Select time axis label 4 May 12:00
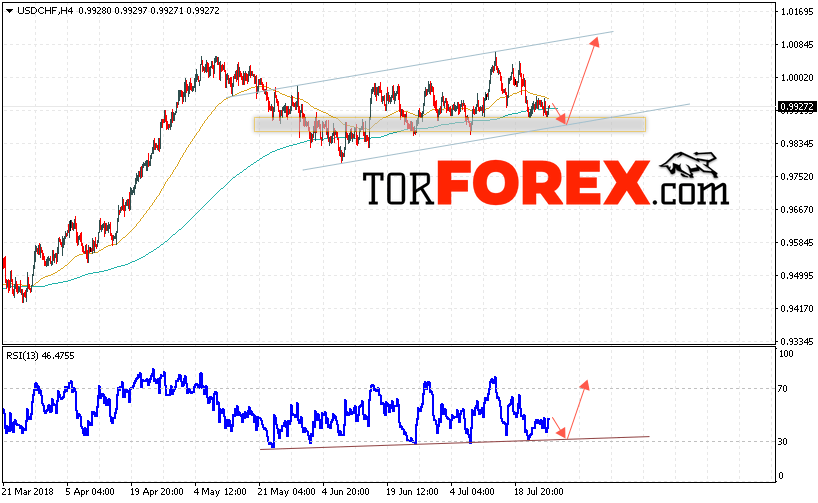818x503 pixels. point(220,492)
